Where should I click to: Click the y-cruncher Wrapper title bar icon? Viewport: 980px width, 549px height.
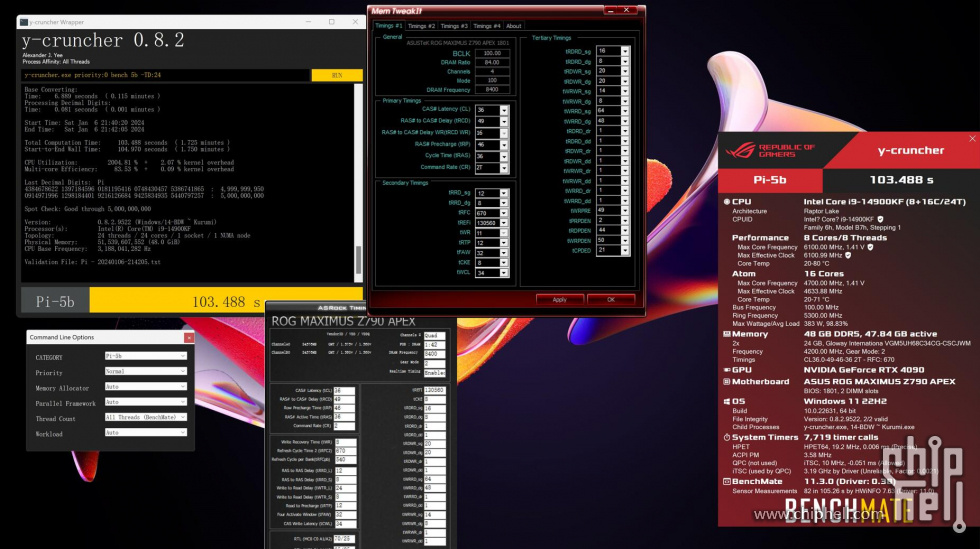tap(24, 22)
